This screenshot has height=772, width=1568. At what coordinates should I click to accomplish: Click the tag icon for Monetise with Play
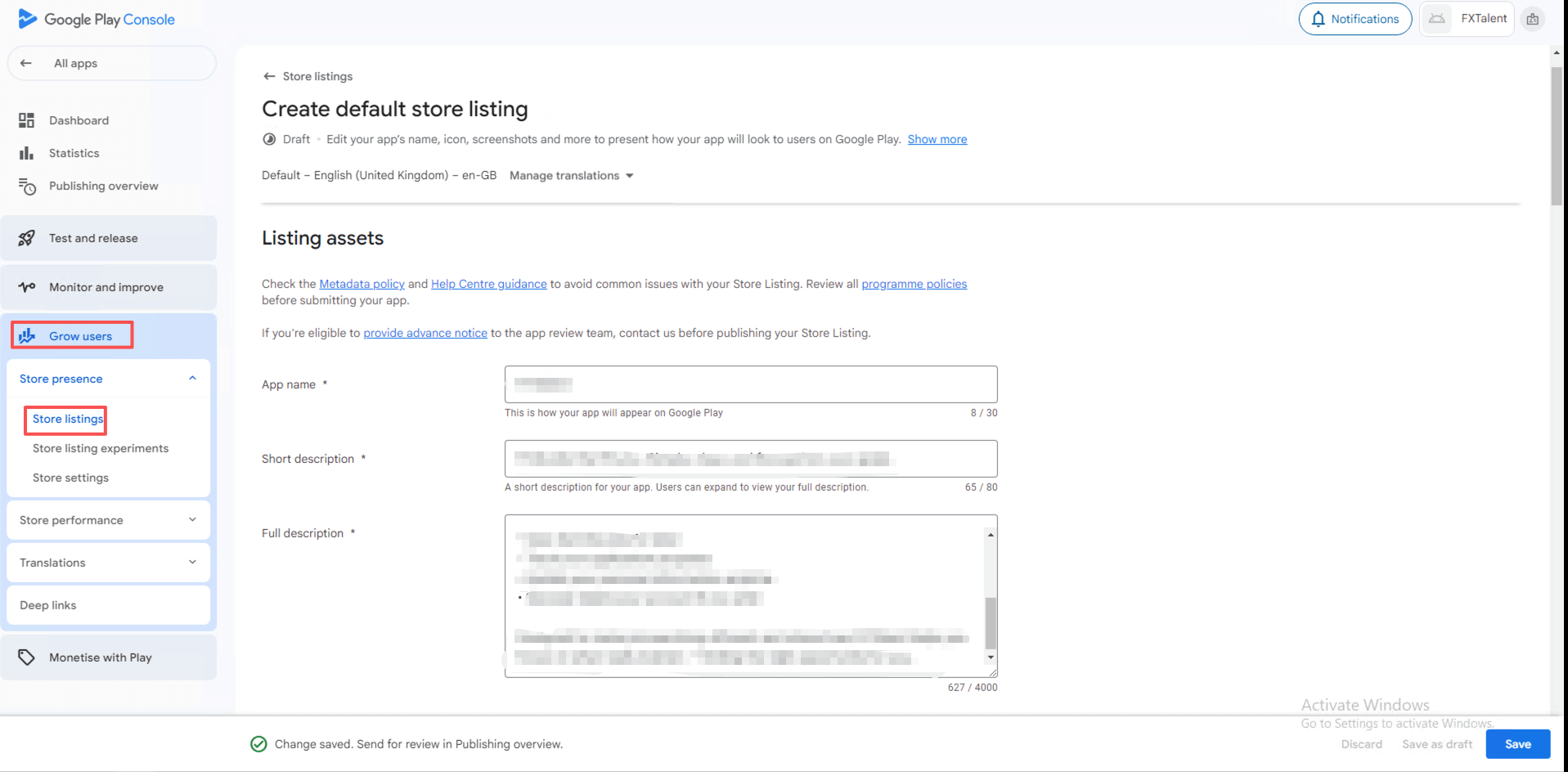pyautogui.click(x=26, y=658)
